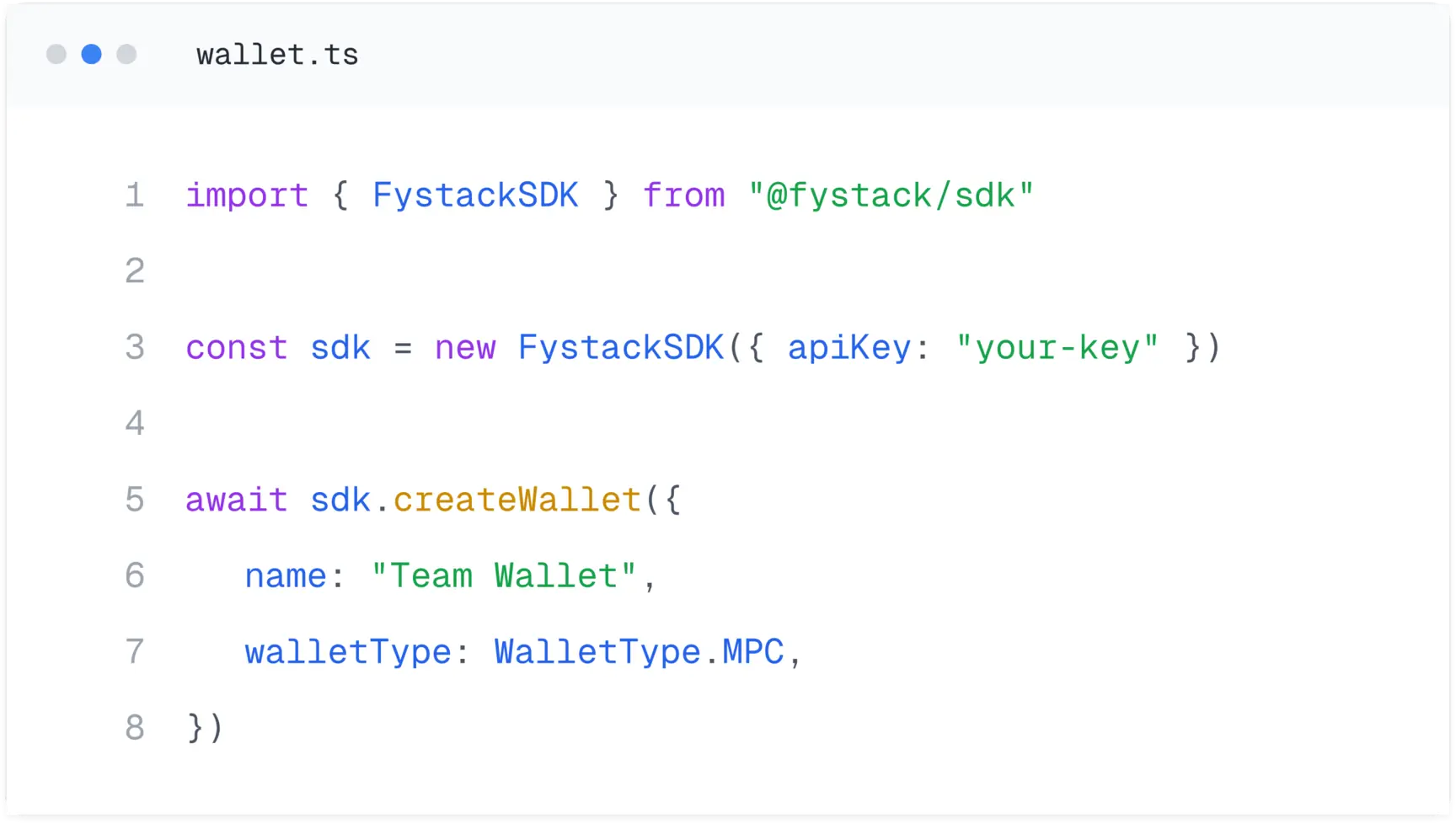Click line number 8 in the gutter
1456x824 pixels.
pos(135,728)
